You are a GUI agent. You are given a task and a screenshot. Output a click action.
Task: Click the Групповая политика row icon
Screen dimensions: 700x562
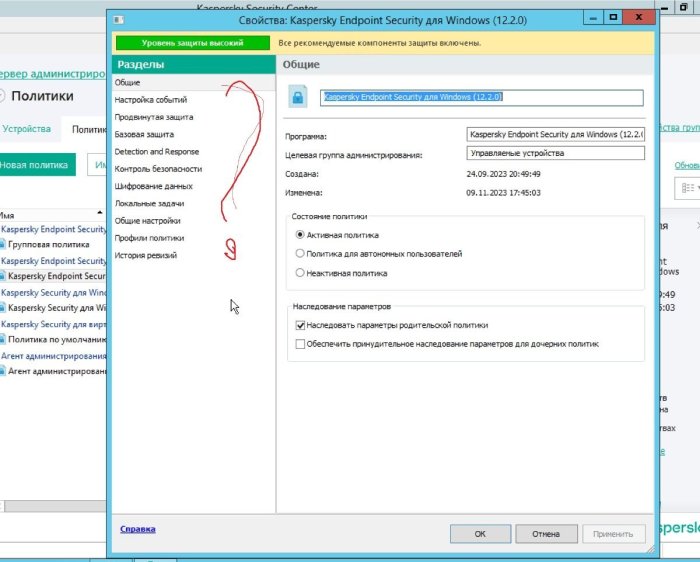point(2,244)
